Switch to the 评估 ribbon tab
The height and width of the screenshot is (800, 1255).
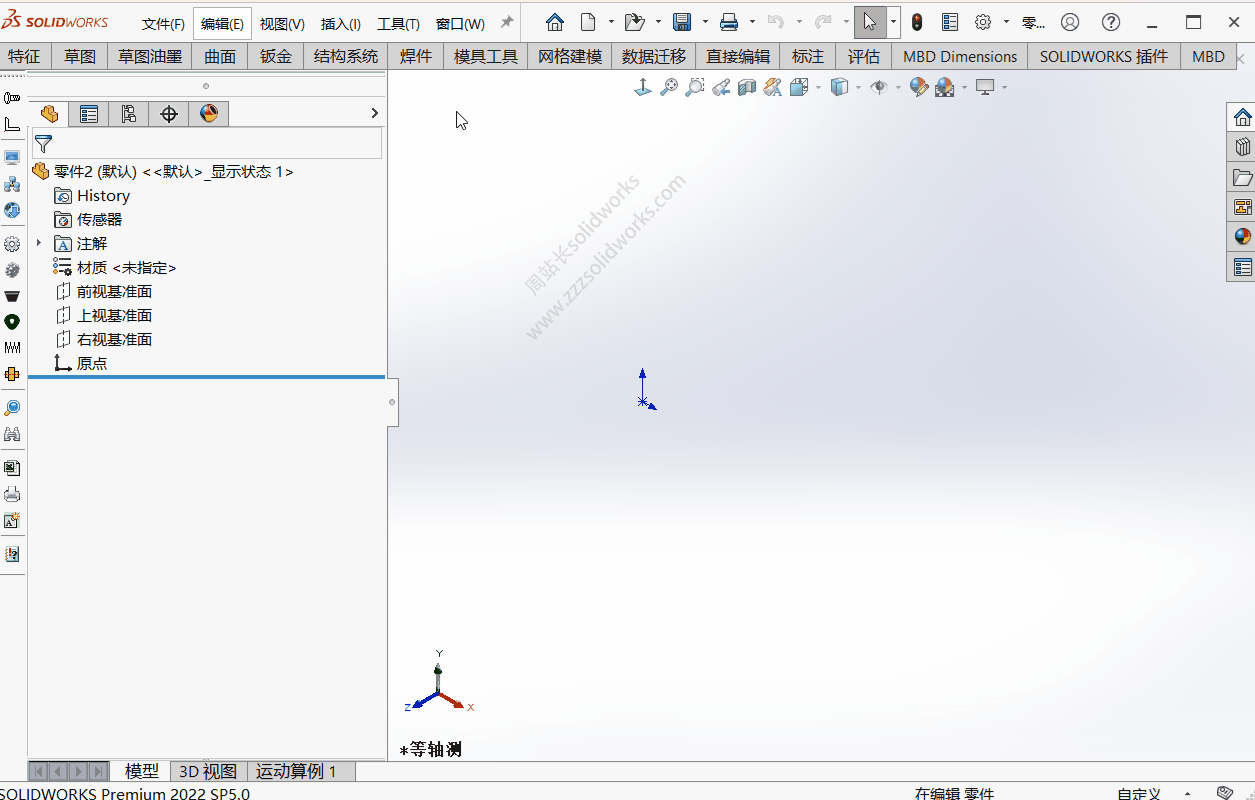tap(864, 57)
